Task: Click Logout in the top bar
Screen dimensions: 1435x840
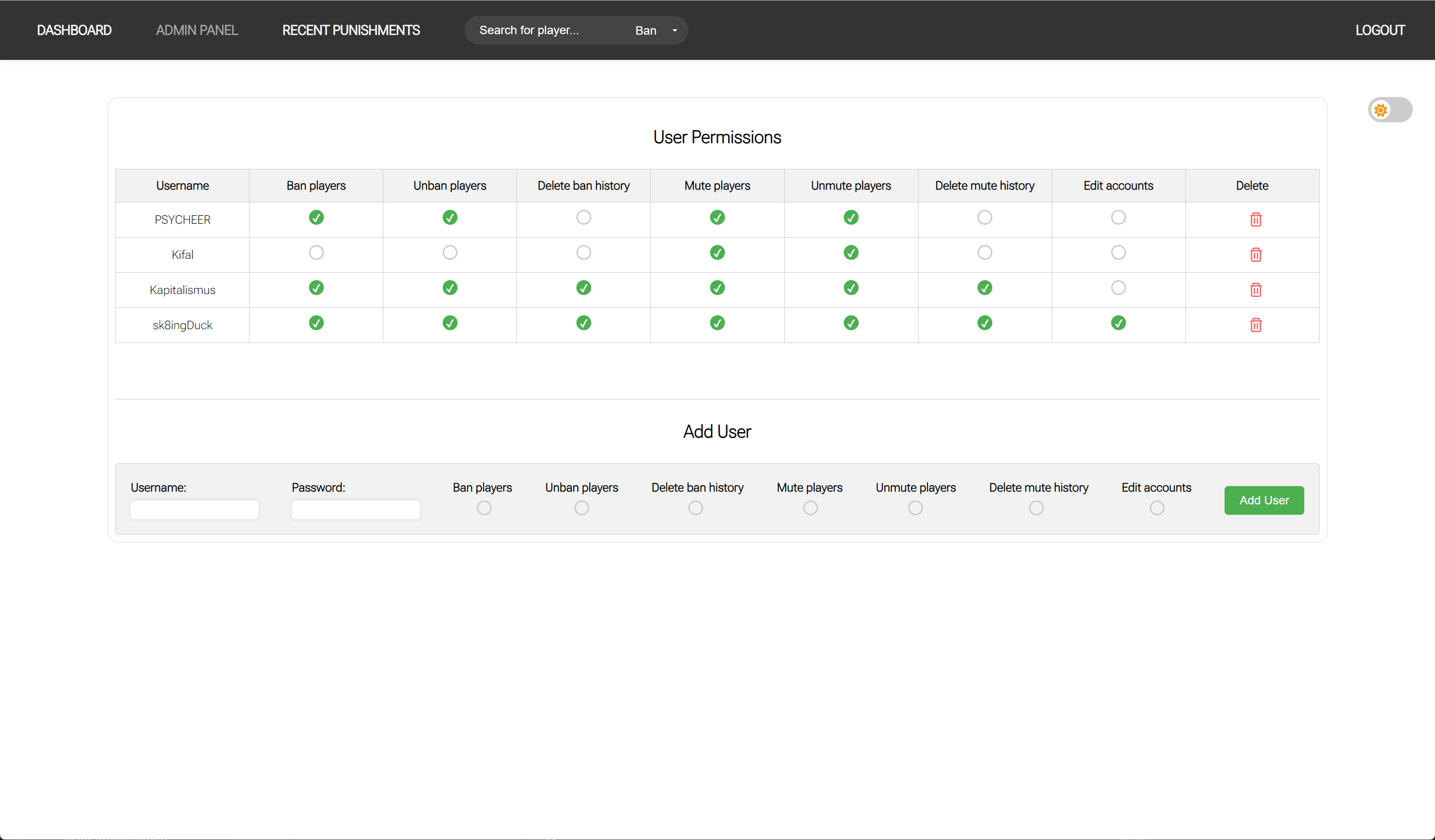Action: coord(1380,30)
